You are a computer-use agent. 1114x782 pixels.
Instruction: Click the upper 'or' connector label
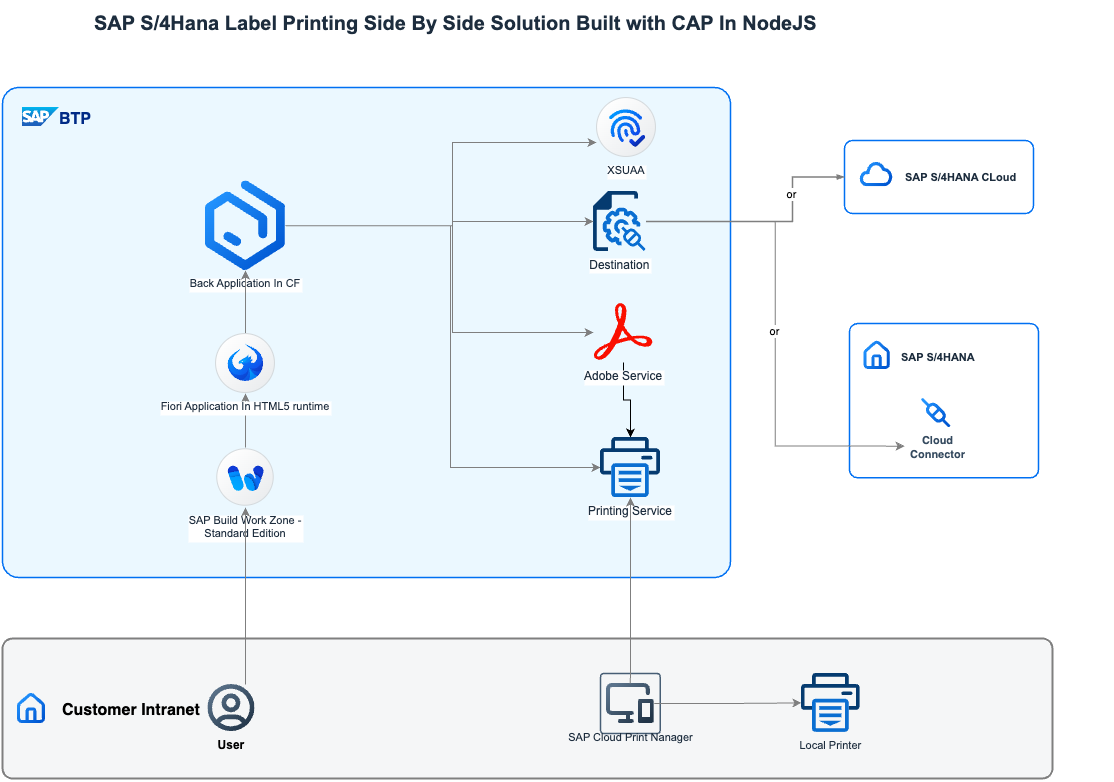pyautogui.click(x=790, y=194)
